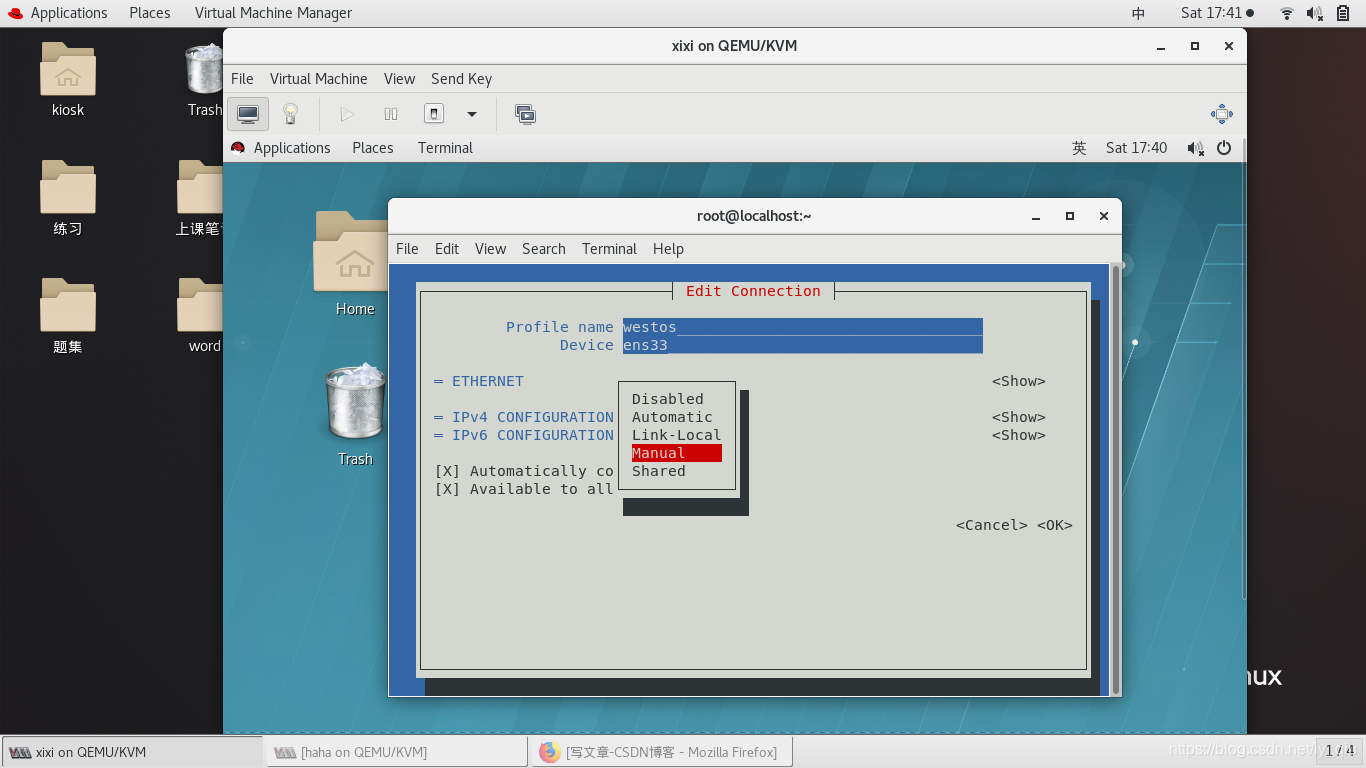Open virt-viewer View menu

point(399,79)
